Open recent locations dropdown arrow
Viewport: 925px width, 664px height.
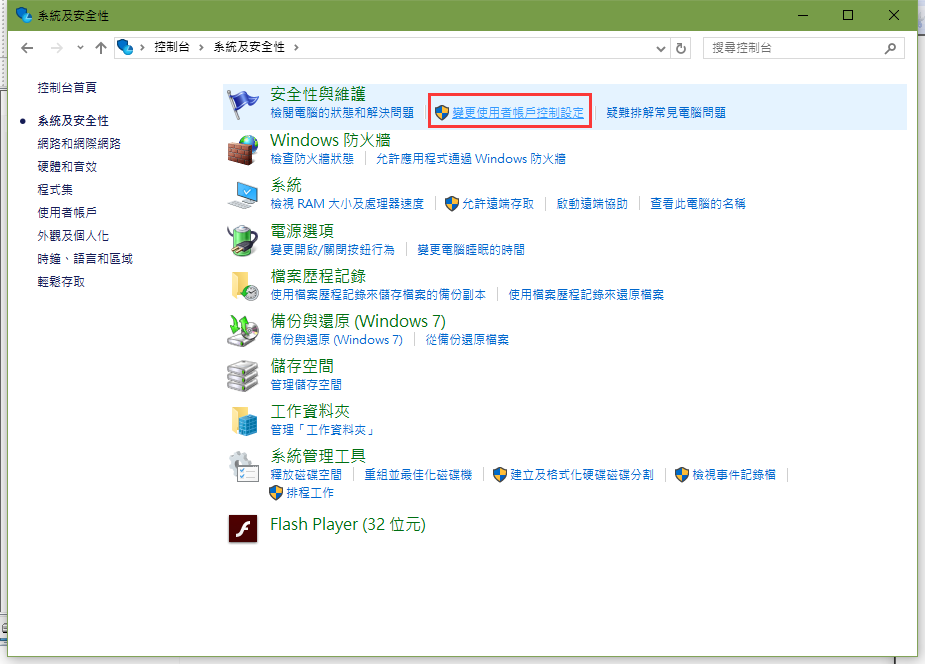coord(80,48)
